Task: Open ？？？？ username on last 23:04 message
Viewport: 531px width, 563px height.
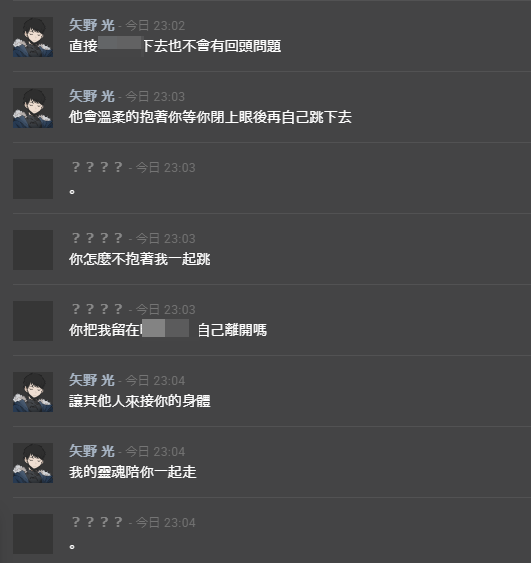Action: click(x=97, y=522)
